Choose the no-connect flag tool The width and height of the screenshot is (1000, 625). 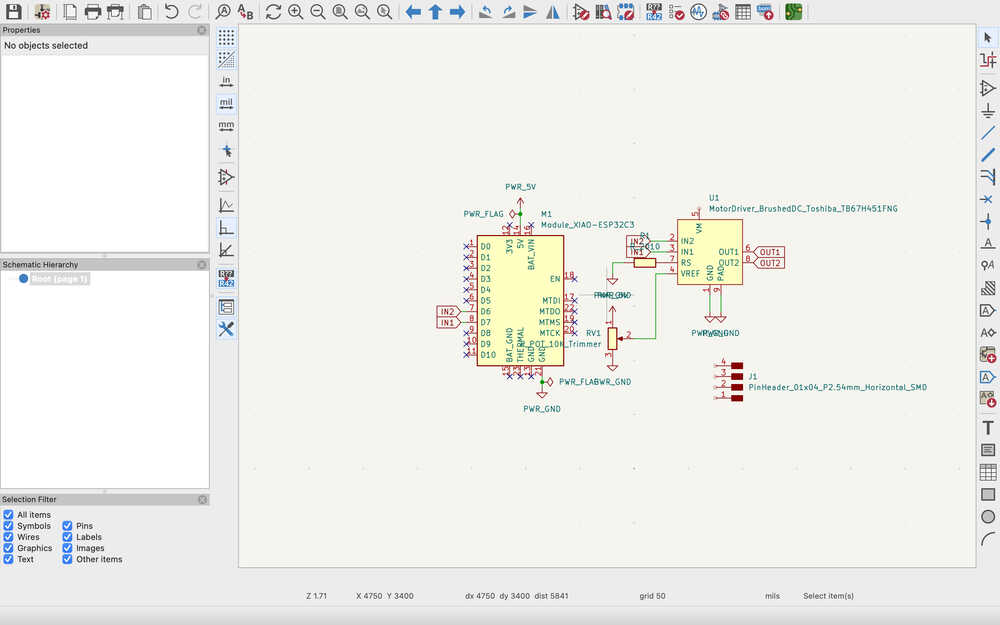[x=988, y=199]
